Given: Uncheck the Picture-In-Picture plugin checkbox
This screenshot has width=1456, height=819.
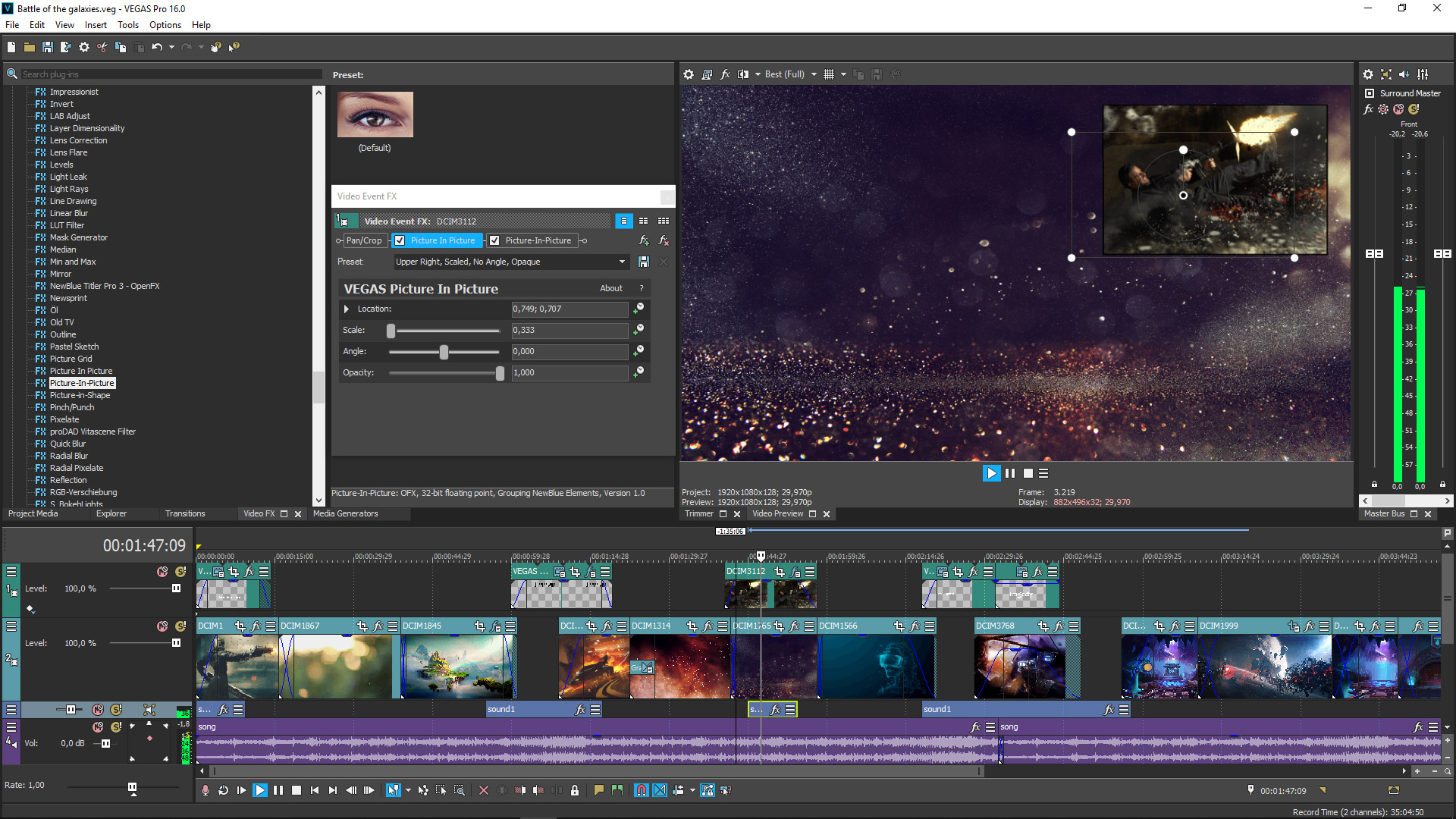Looking at the screenshot, I should click(x=494, y=240).
